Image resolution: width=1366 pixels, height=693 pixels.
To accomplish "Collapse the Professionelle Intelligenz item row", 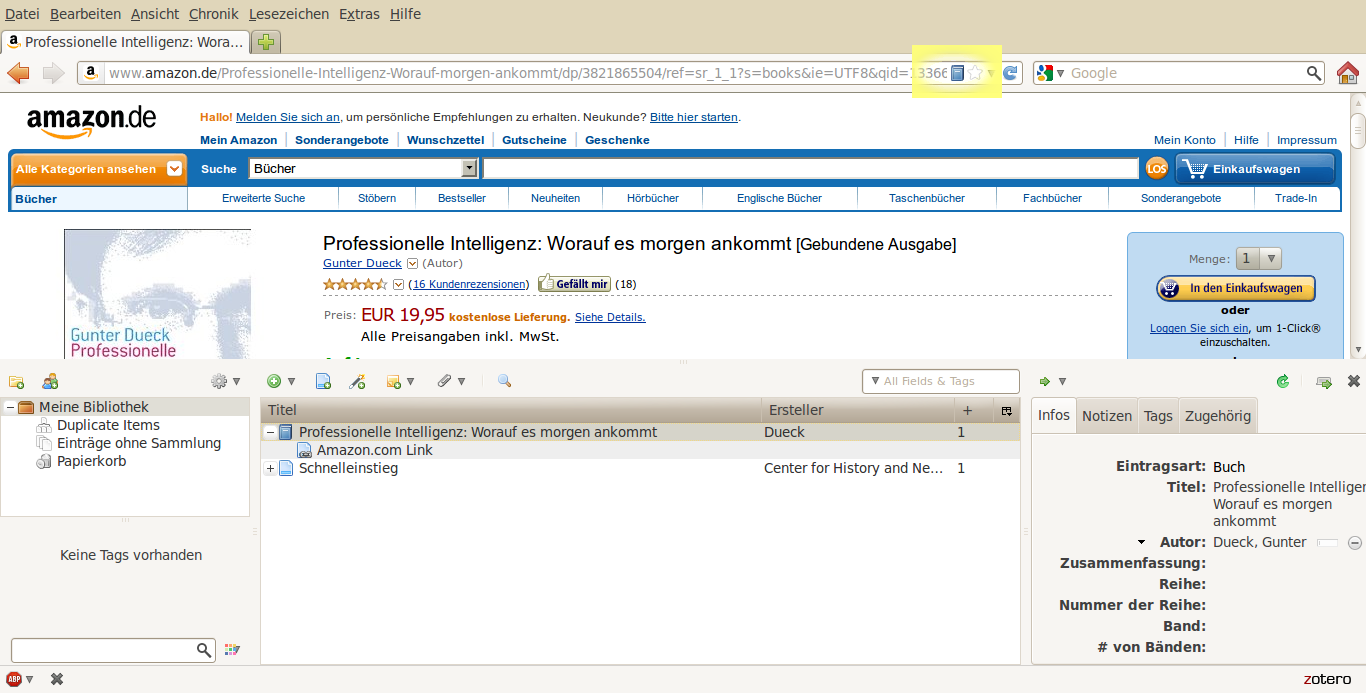I will point(270,432).
